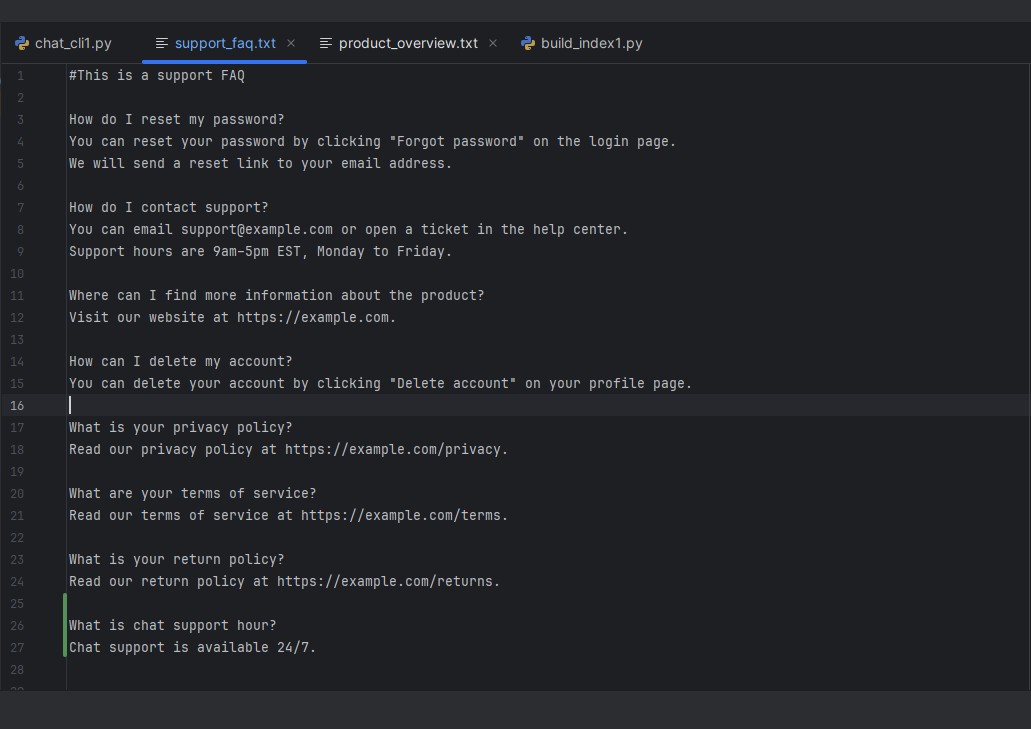Select the build_index1.py tab

590,43
